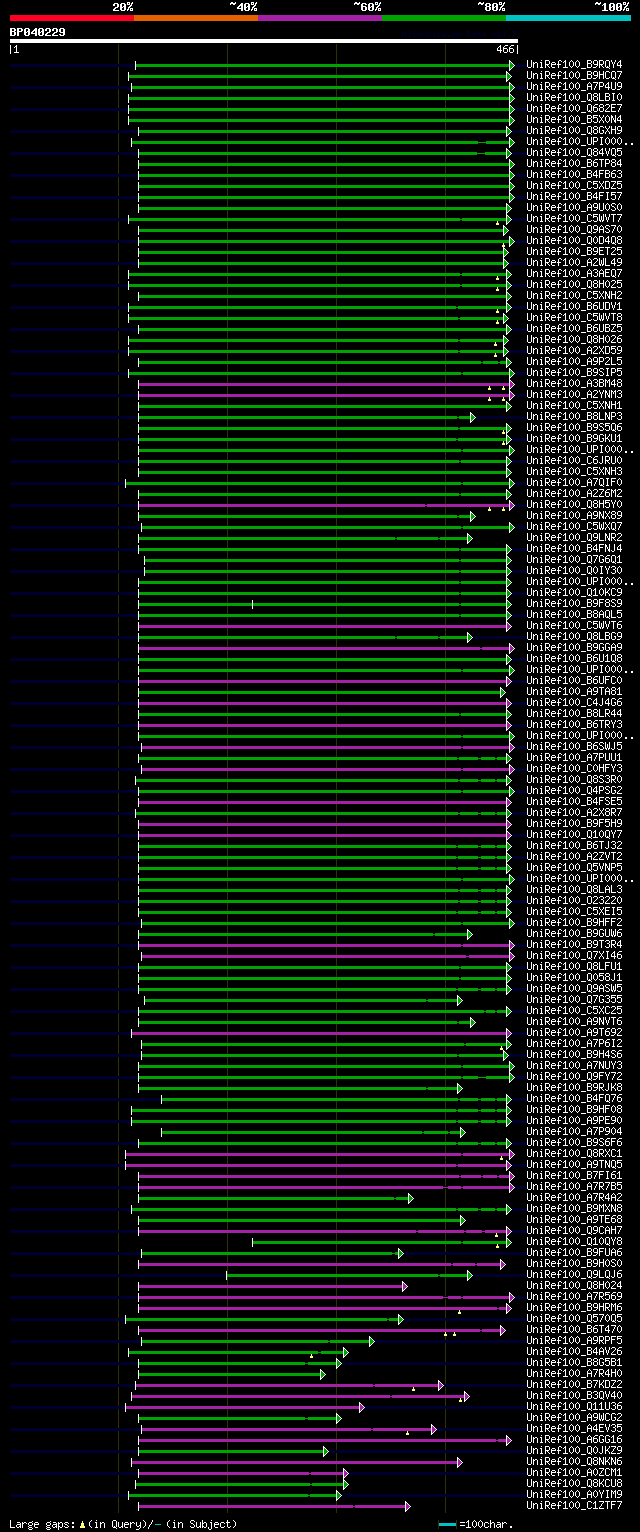Image resolution: width=640 pixels, height=1532 pixels.
Task: Click hit label UniRef100_C5XDZ5
Action: [574, 186]
